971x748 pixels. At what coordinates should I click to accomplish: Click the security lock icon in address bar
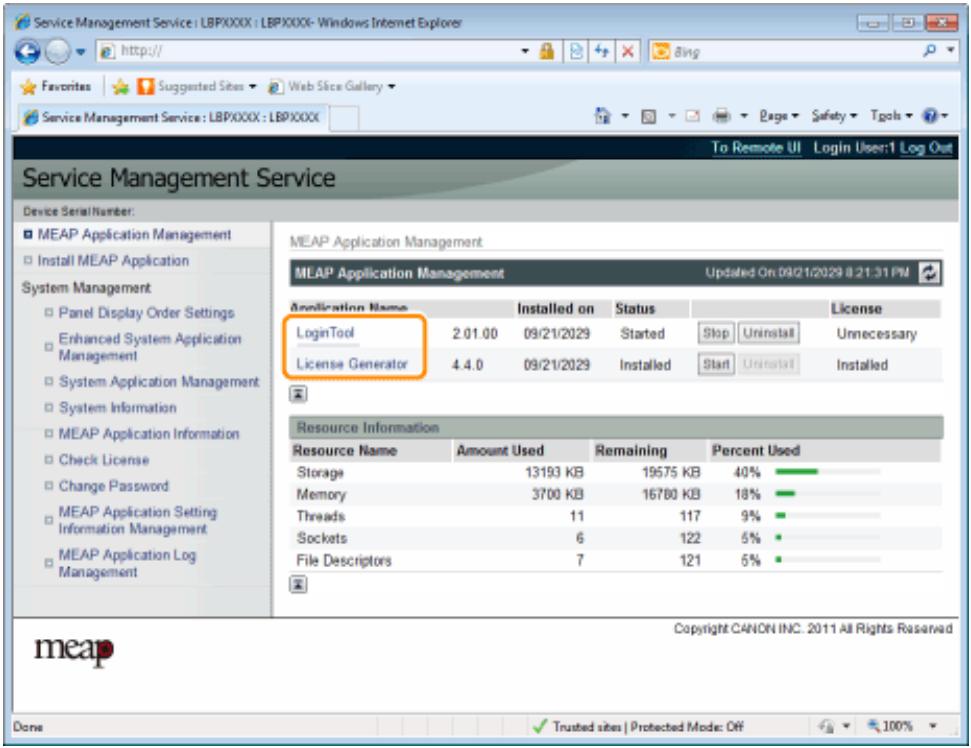click(x=547, y=51)
